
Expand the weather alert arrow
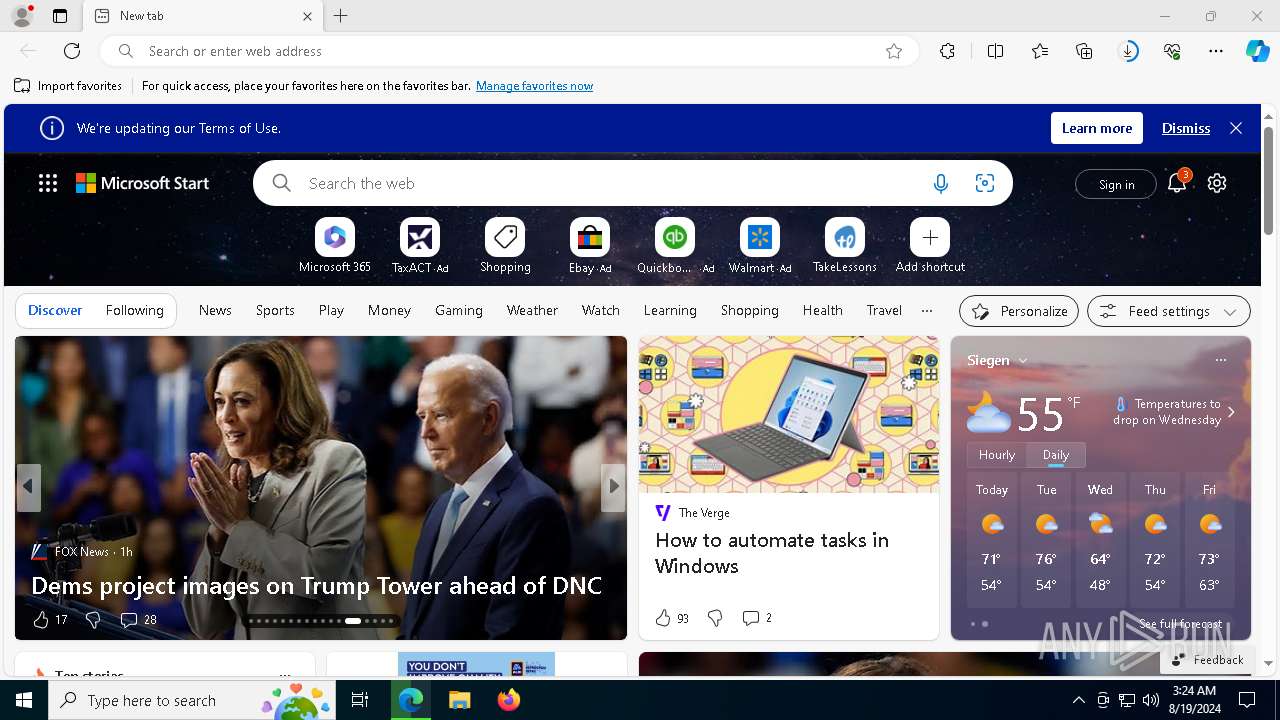[1231, 412]
